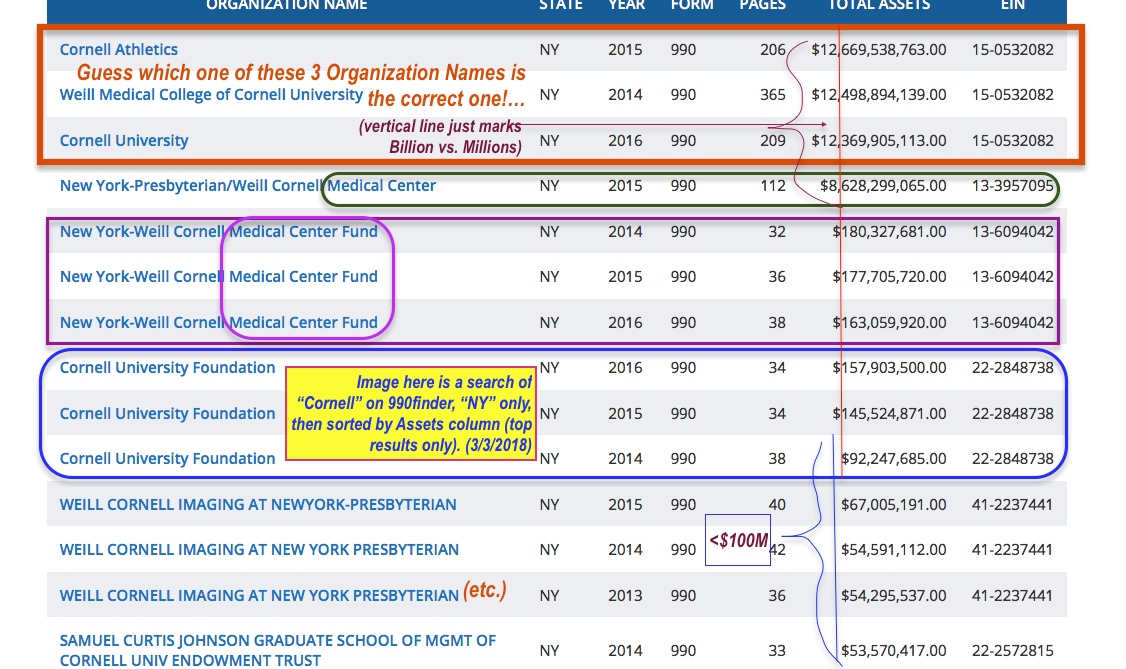This screenshot has width=1126, height=669.
Task: Open 2016 New York-Weill Cornell Medical Center Fund
Action: tap(218, 323)
